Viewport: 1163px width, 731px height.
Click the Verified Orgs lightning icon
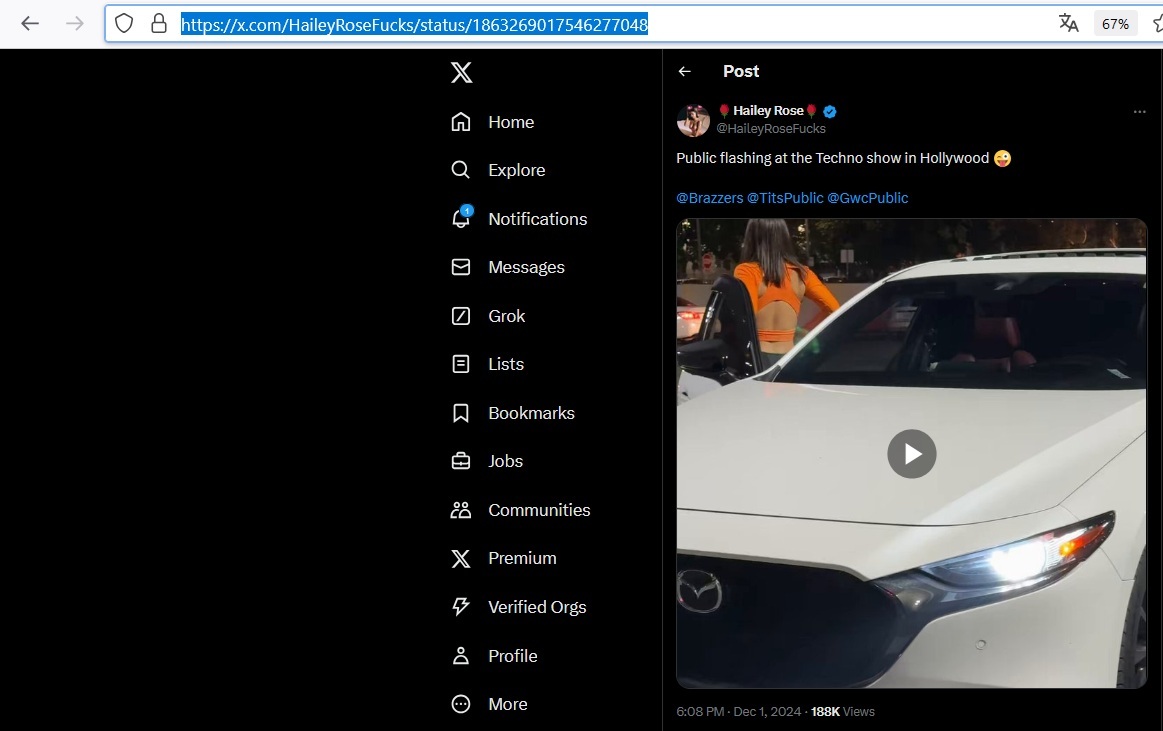(x=461, y=606)
